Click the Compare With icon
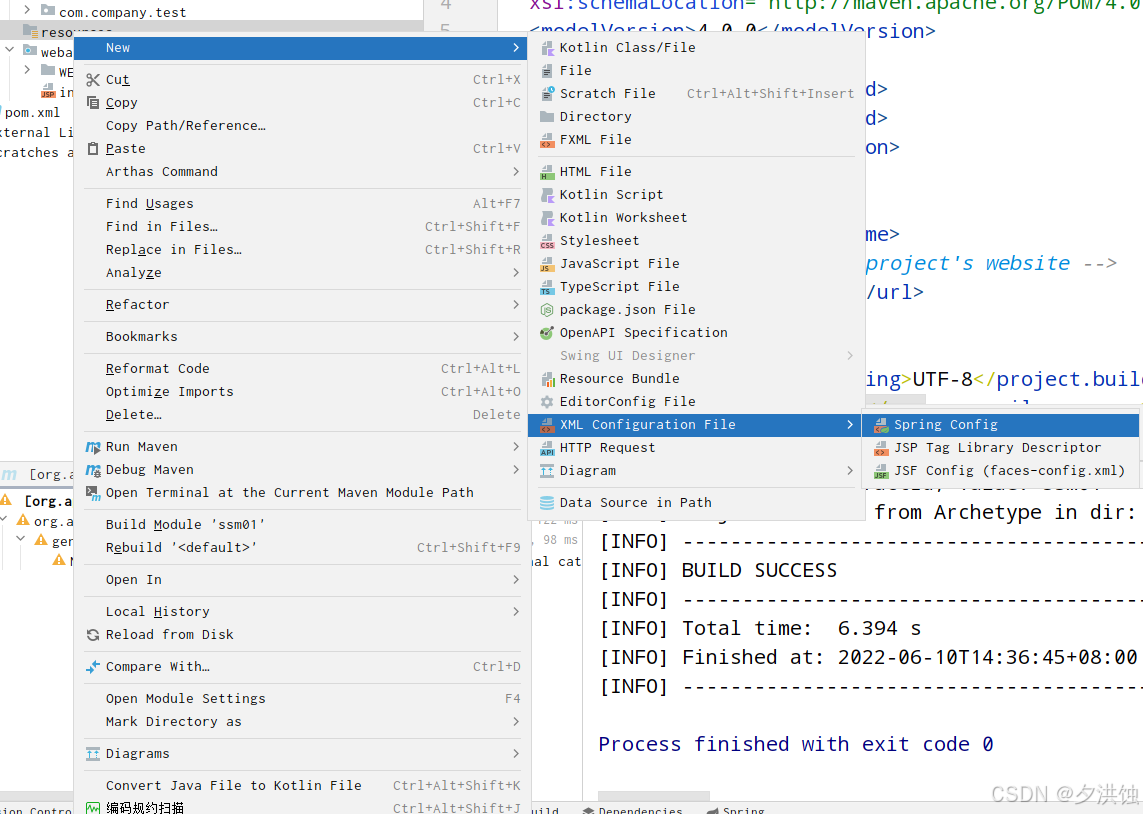1143x814 pixels. (x=93, y=667)
